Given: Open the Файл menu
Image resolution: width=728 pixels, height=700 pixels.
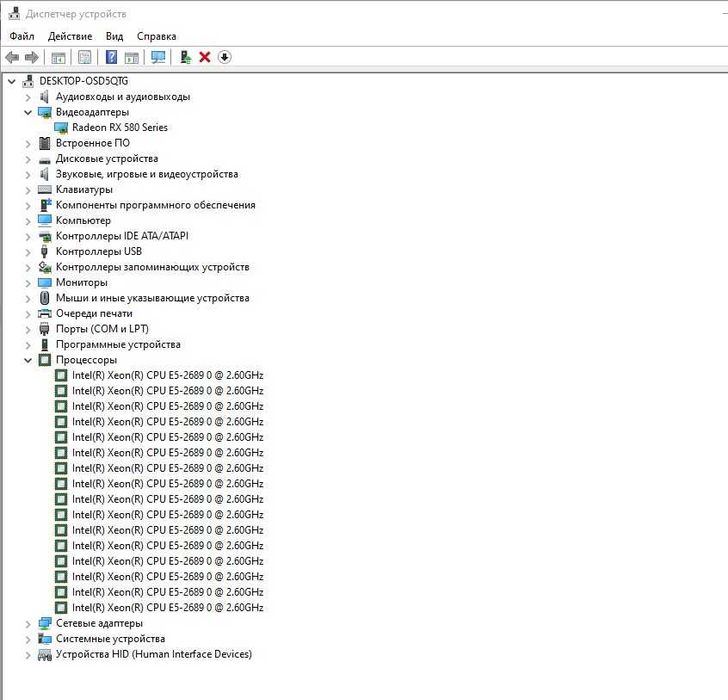Looking at the screenshot, I should coord(22,36).
